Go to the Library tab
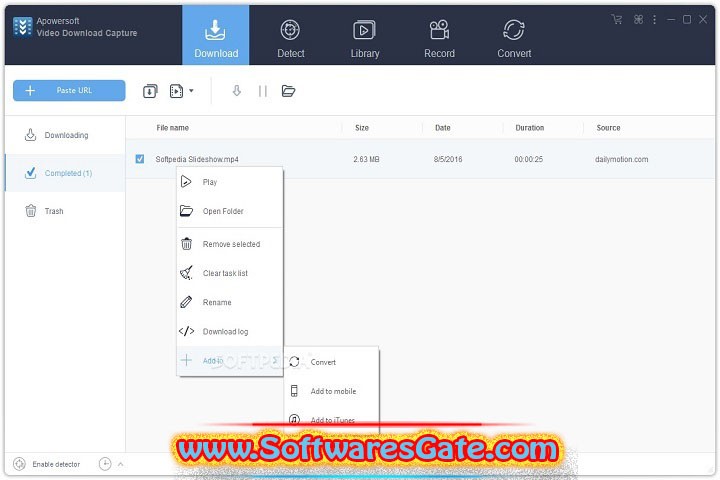 (365, 39)
